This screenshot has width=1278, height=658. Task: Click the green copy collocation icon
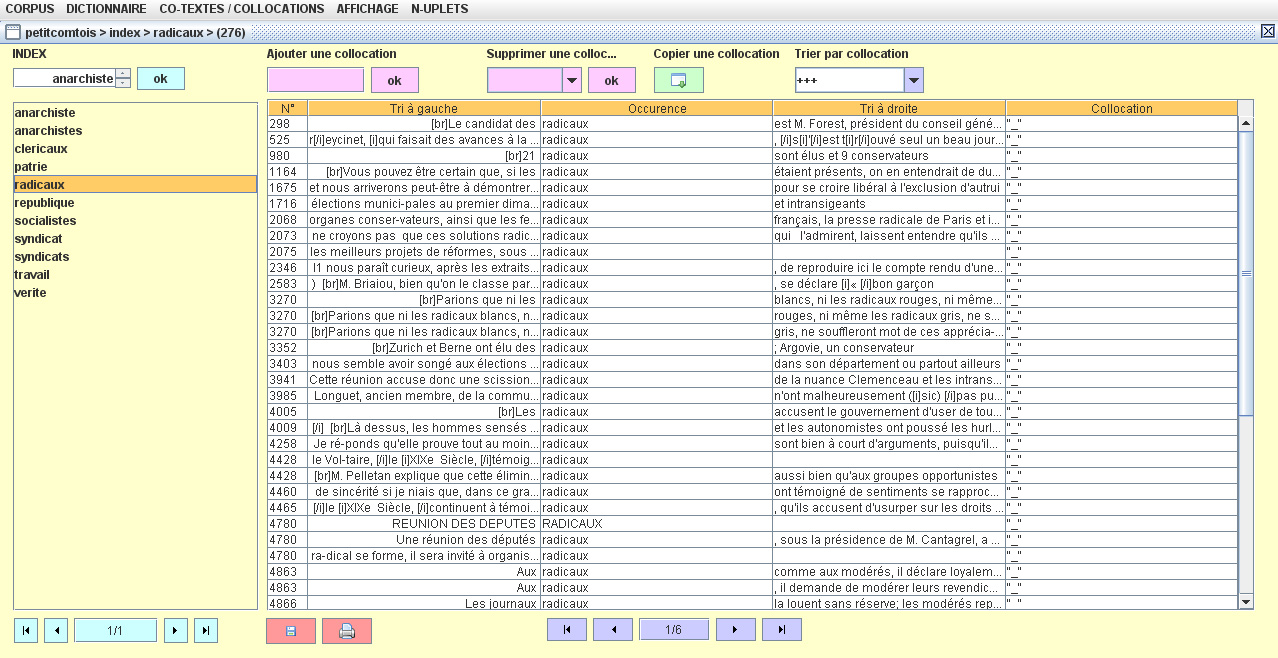point(678,80)
